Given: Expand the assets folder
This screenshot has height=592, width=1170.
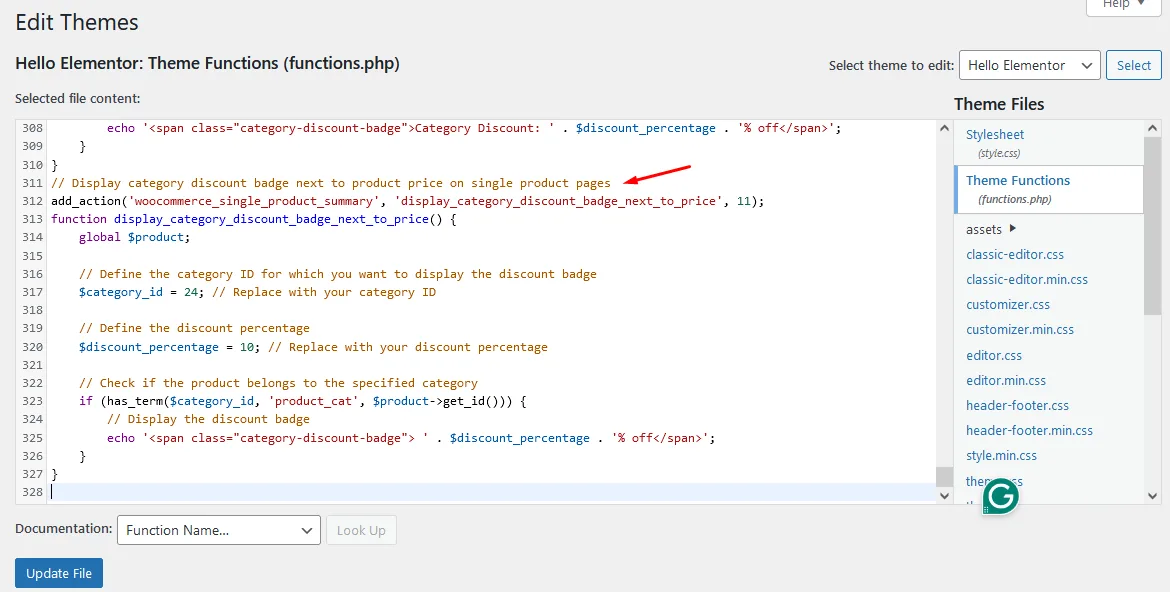Looking at the screenshot, I should 991,229.
